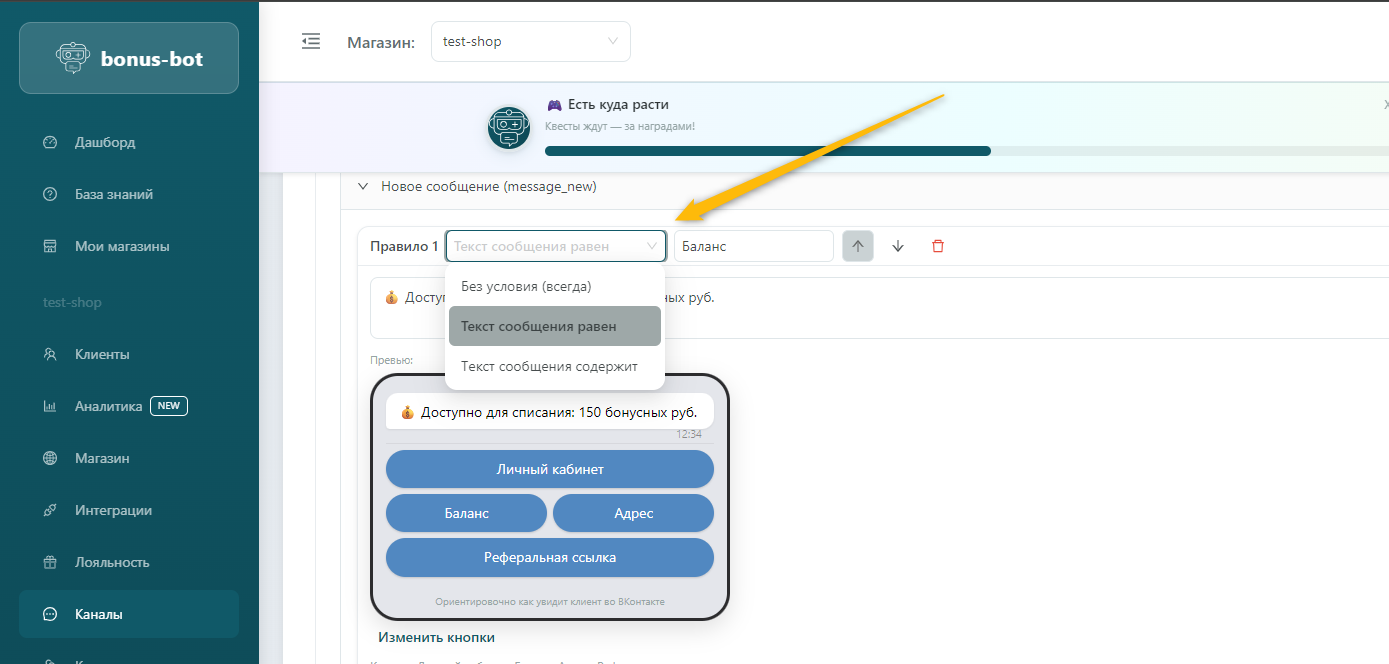Click the Квесты ждут — за наградами! subtitle

(620, 126)
